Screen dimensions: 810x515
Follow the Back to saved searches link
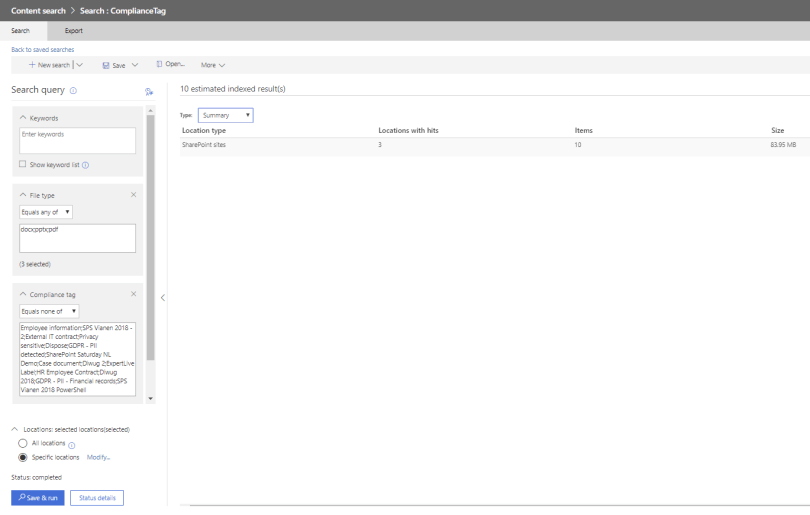coord(42,49)
